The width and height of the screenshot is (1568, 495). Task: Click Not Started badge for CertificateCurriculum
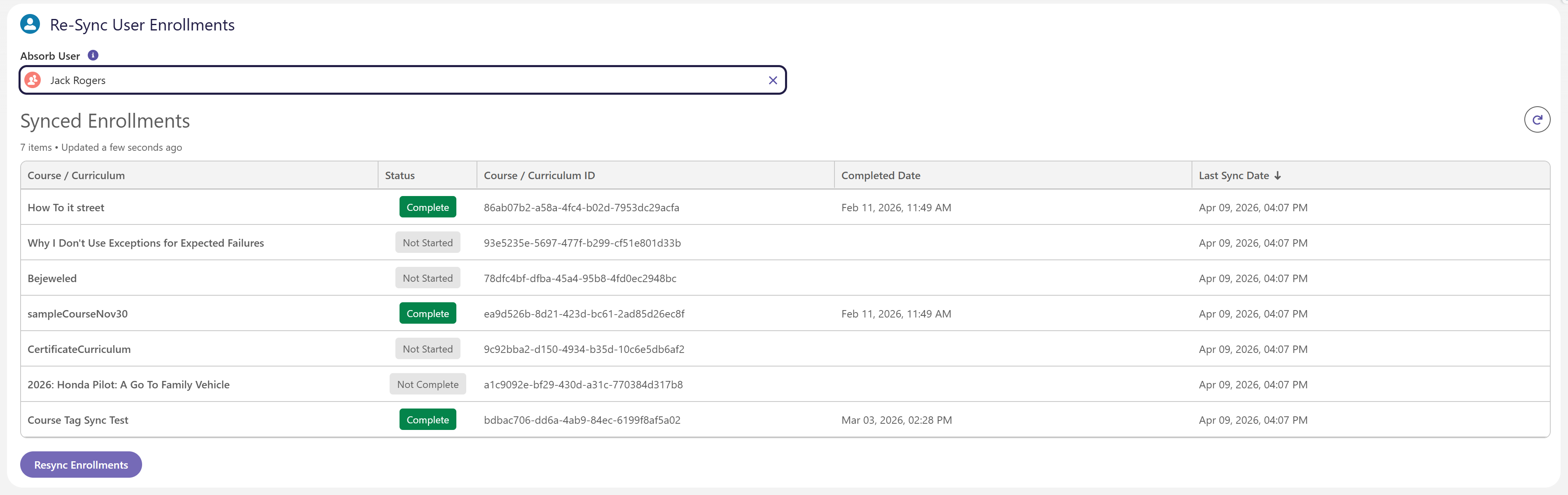click(x=427, y=349)
